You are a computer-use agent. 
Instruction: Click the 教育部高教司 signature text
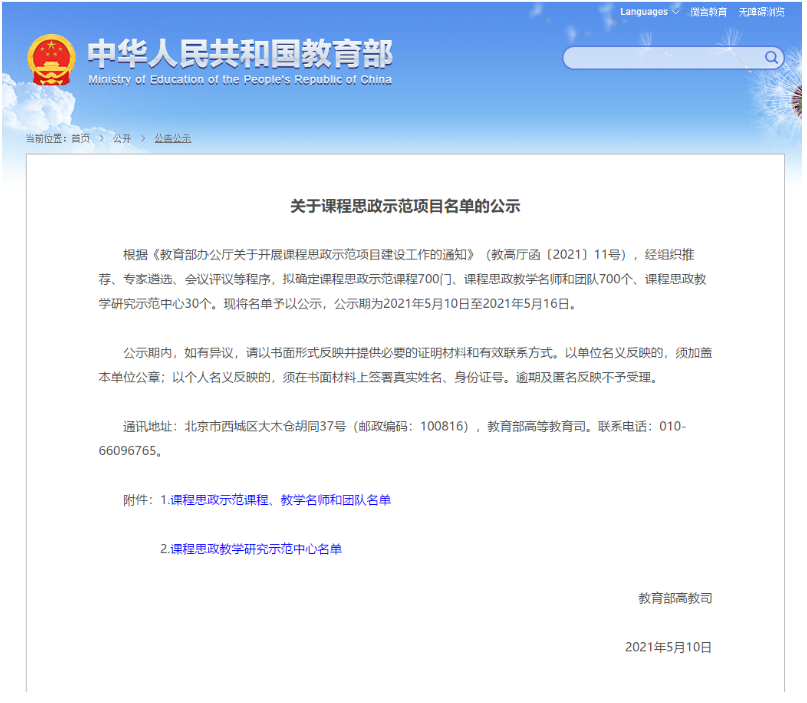coord(675,598)
